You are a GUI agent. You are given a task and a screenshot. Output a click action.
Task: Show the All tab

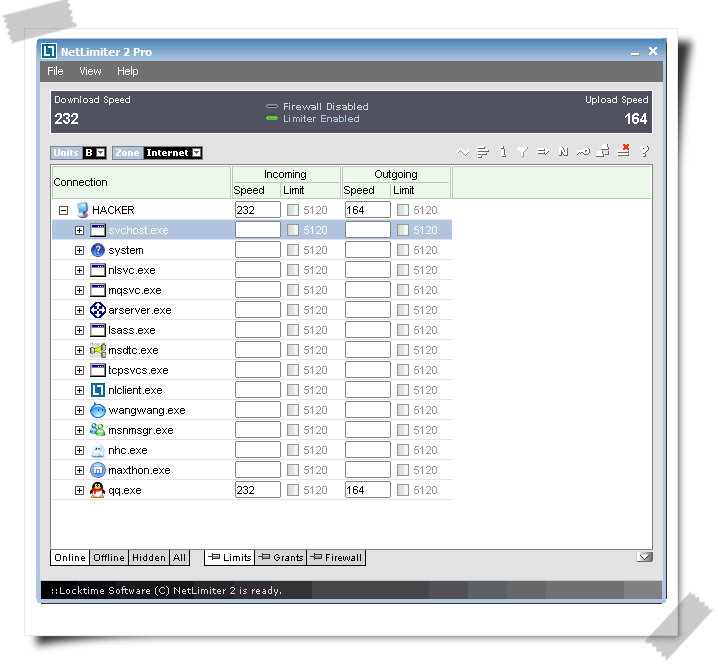(180, 558)
